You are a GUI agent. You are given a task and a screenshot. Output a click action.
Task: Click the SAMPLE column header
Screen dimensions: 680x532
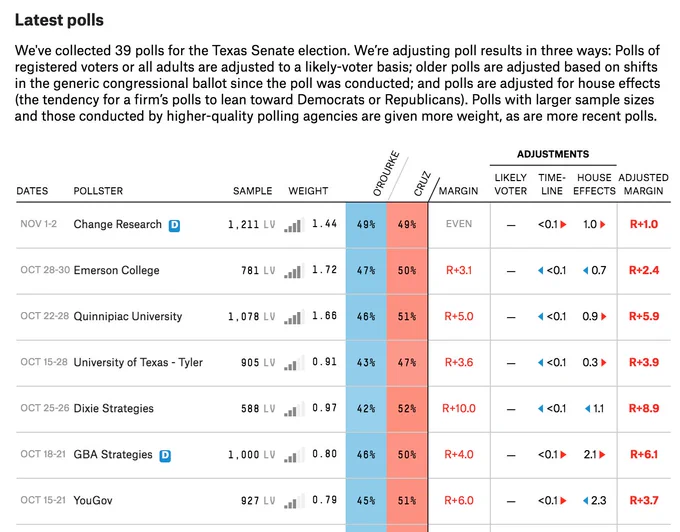click(x=252, y=191)
